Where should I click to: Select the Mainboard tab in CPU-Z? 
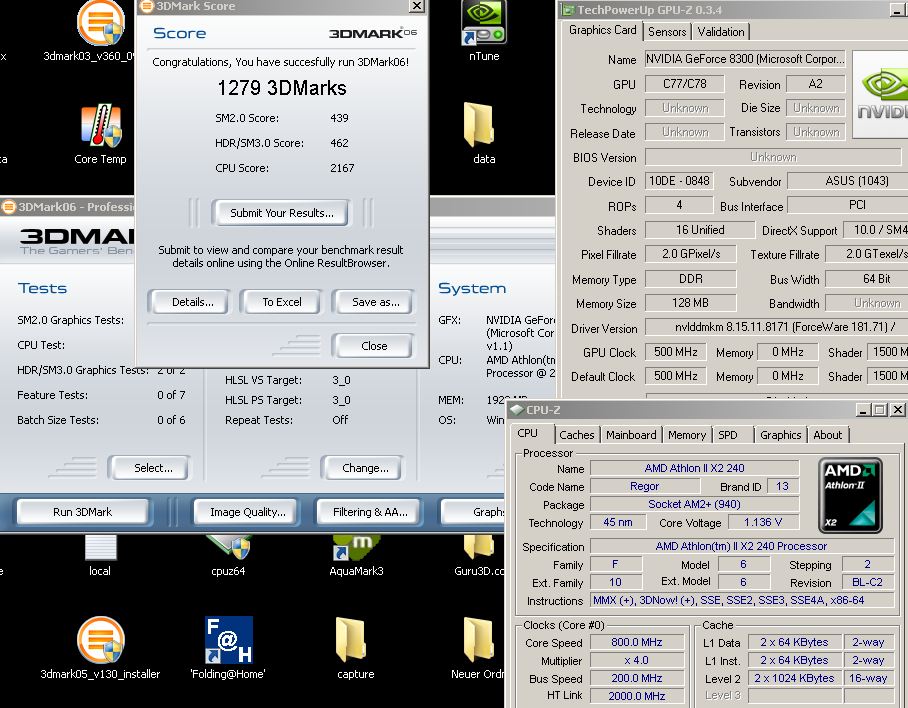(x=631, y=435)
